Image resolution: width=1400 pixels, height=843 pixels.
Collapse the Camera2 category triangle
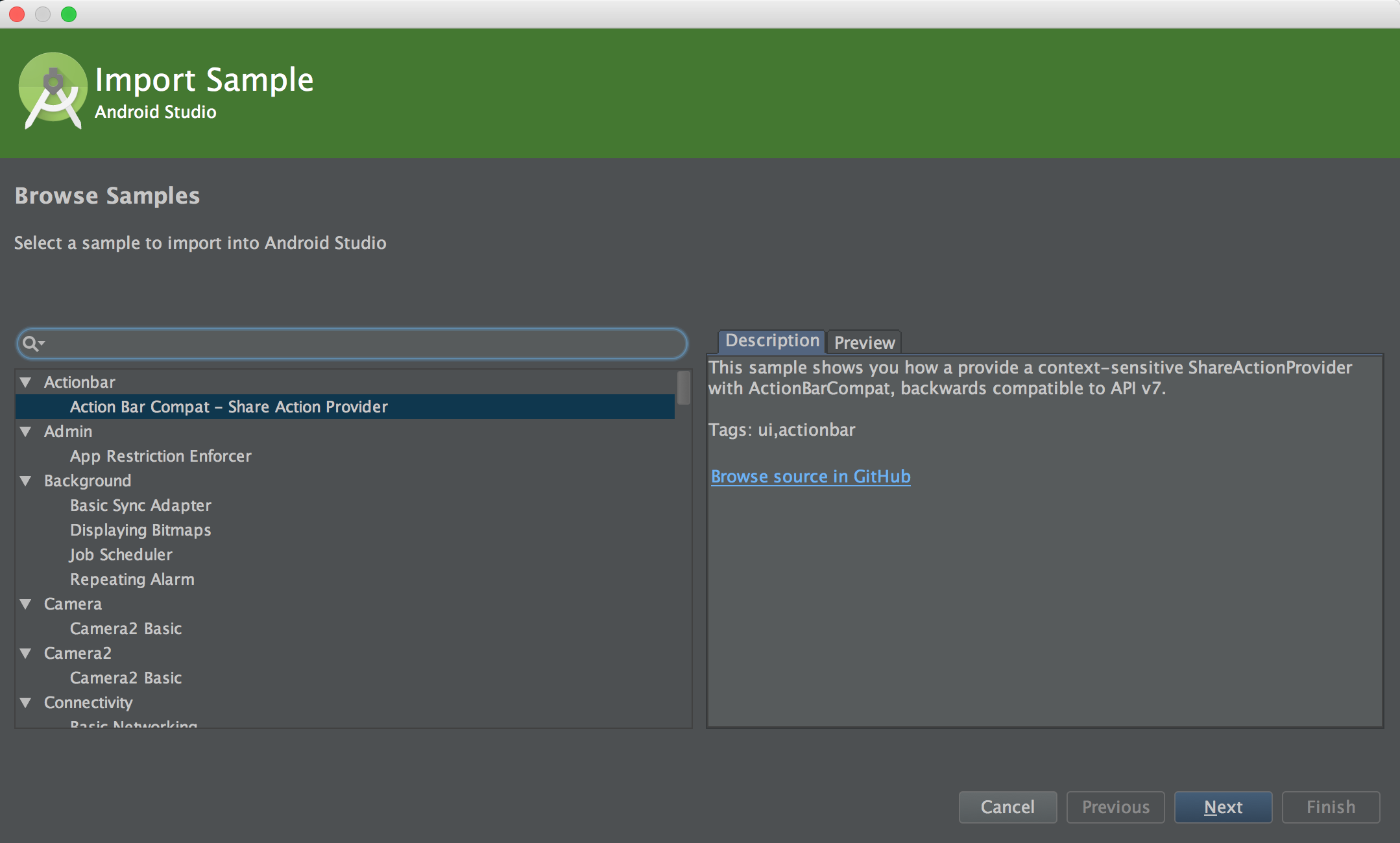click(x=26, y=654)
